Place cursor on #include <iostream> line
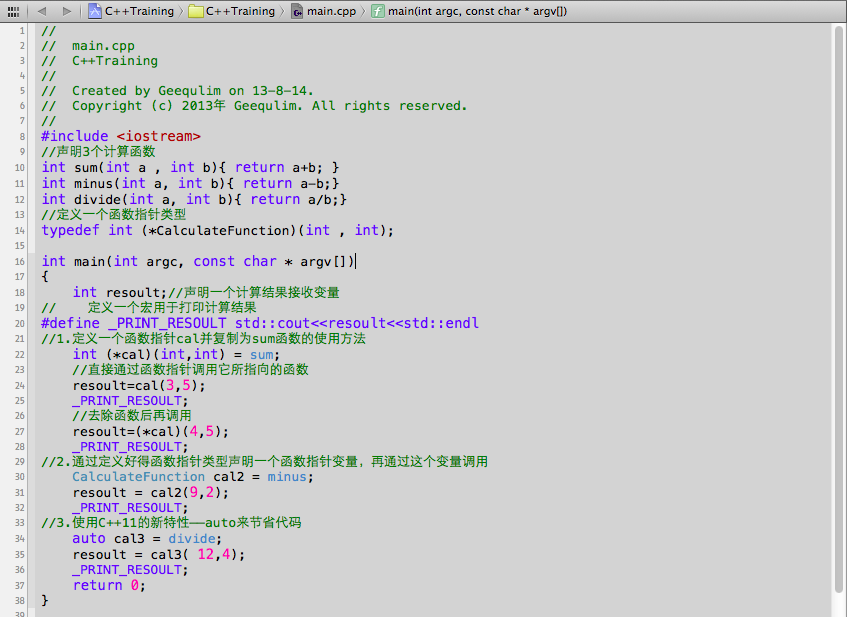Screen dimensions: 847x617 point(121,136)
